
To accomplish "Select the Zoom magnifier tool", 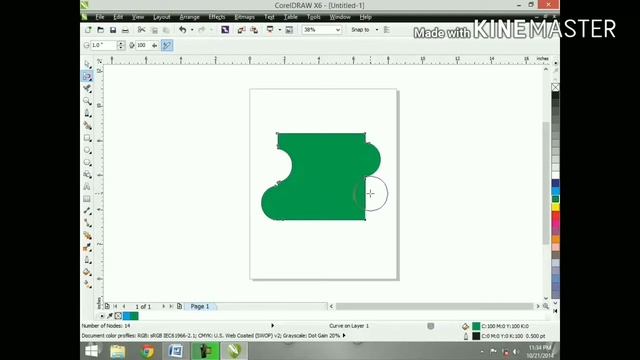I will 87,101.
